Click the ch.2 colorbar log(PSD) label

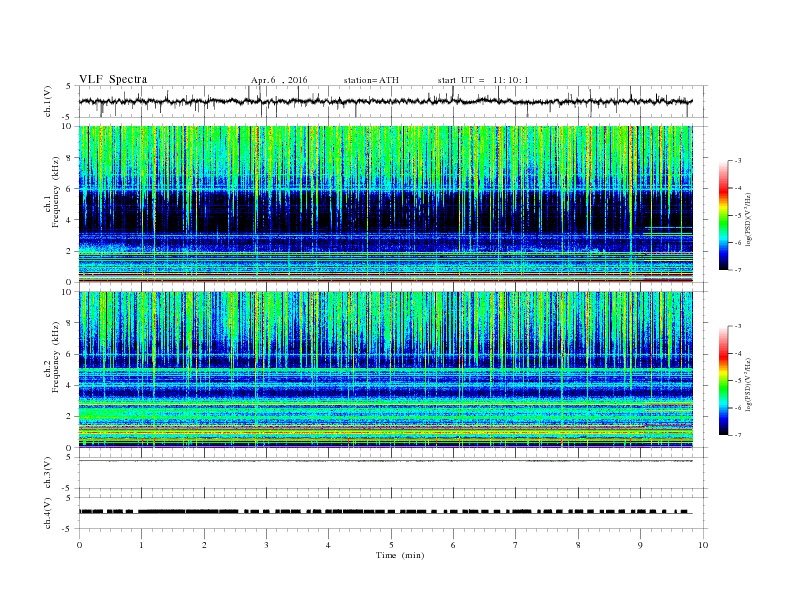(749, 384)
